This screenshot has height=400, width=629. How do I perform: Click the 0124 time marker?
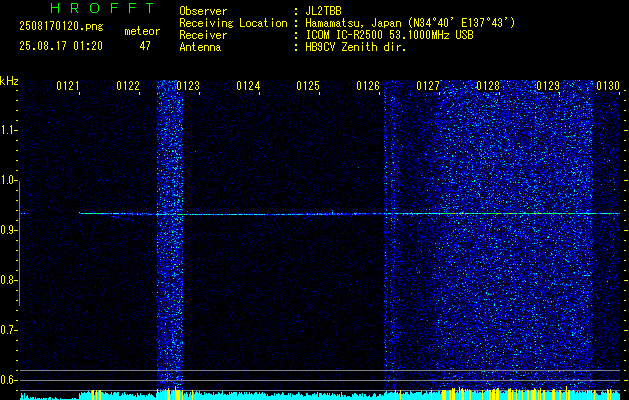point(248,85)
